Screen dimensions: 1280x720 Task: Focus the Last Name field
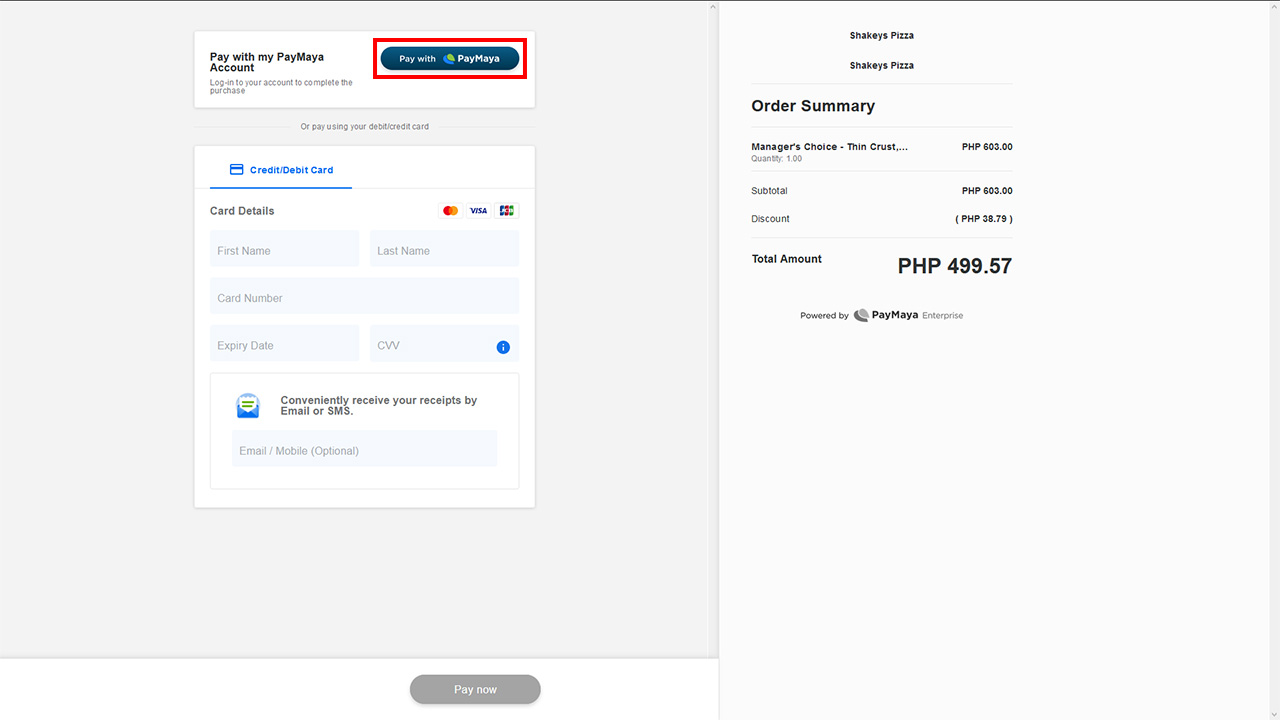tap(444, 249)
